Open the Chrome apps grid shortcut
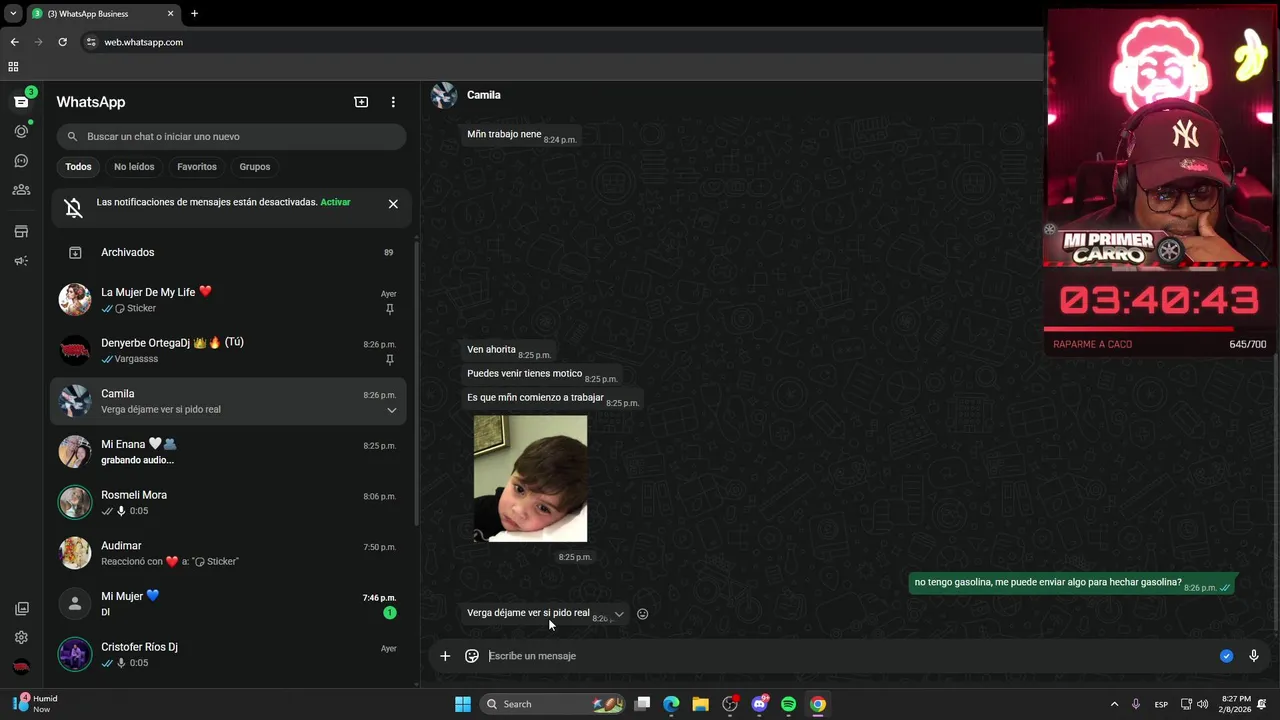Image resolution: width=1280 pixels, height=720 pixels. [13, 67]
